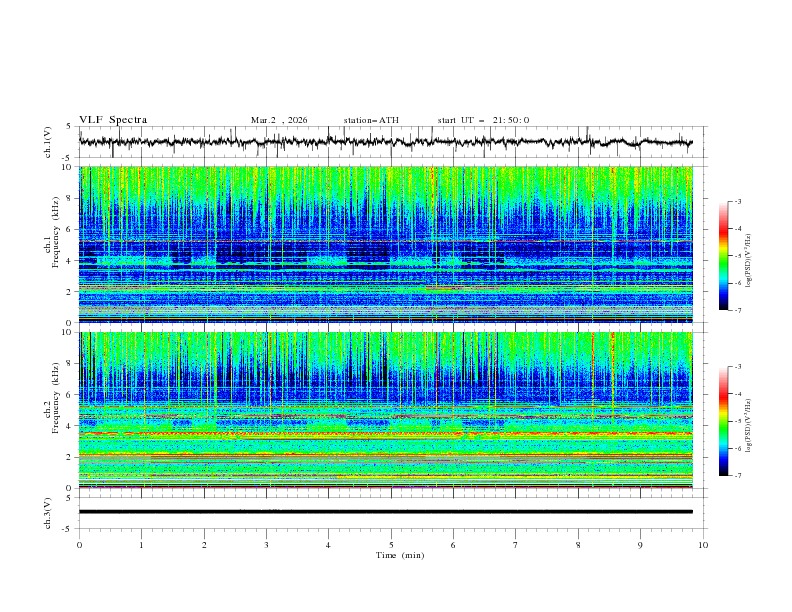Click the flat ch.3 voltage trace
This screenshot has height=612, width=792.
[385, 512]
